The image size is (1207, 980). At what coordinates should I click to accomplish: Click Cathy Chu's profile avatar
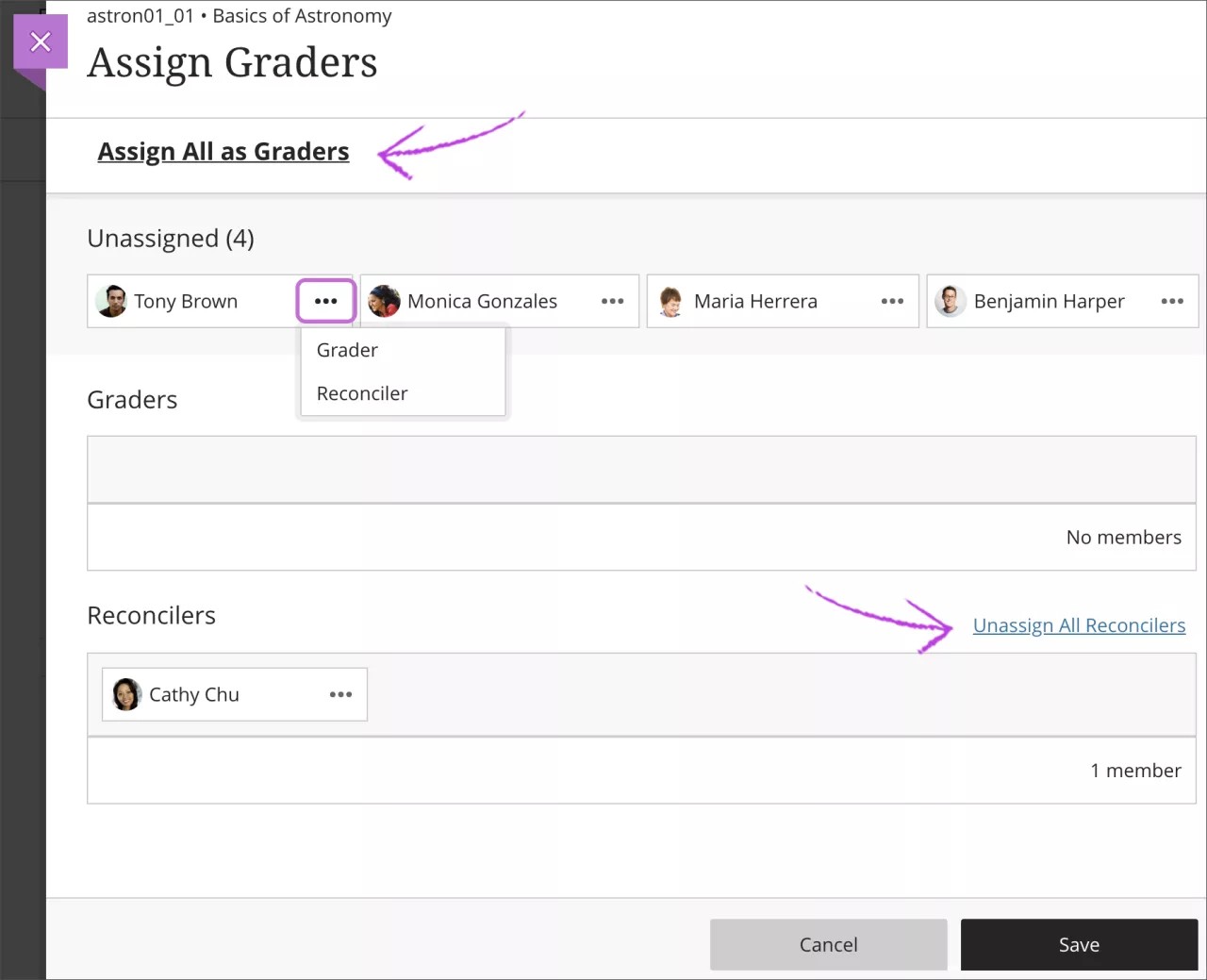pyautogui.click(x=126, y=694)
